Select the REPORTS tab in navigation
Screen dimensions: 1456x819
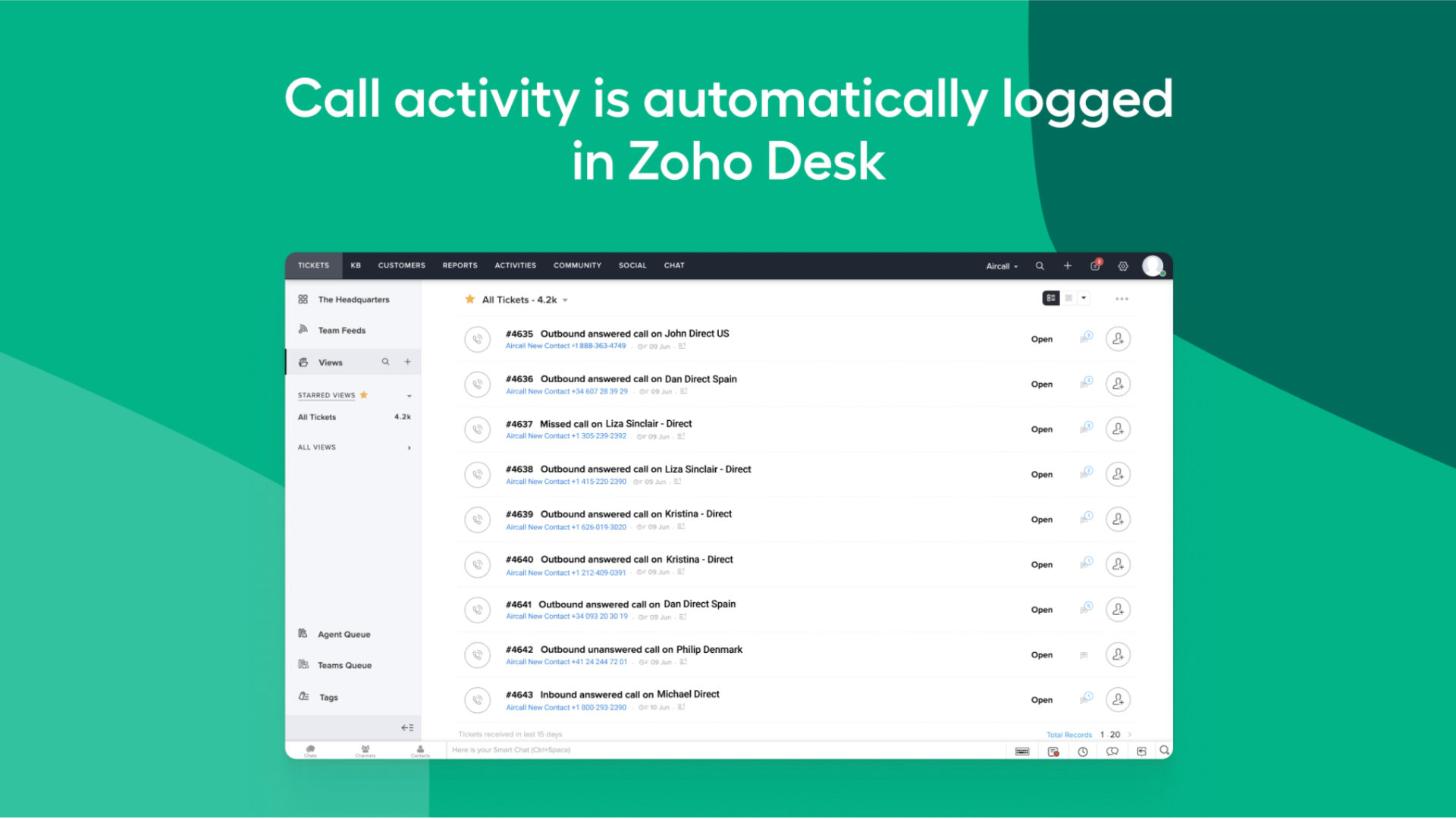coord(460,265)
